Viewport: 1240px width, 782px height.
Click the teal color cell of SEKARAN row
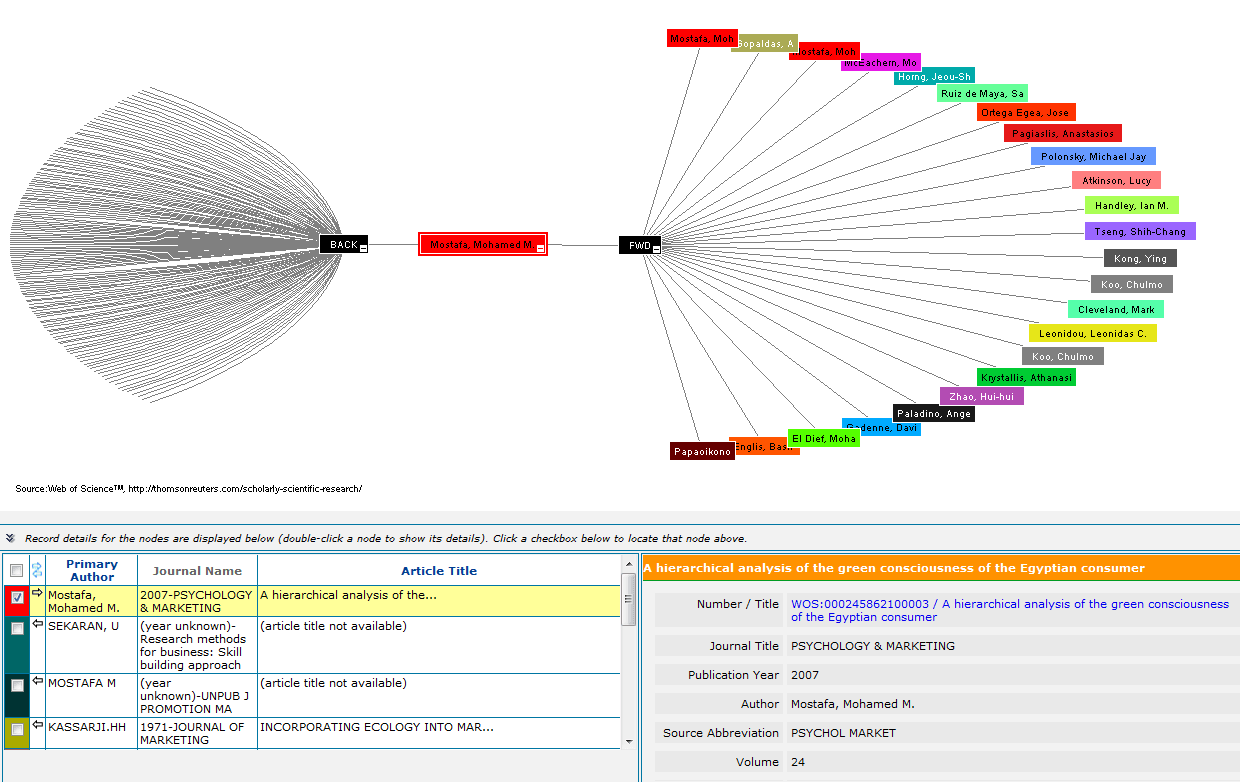pyautogui.click(x=17, y=645)
